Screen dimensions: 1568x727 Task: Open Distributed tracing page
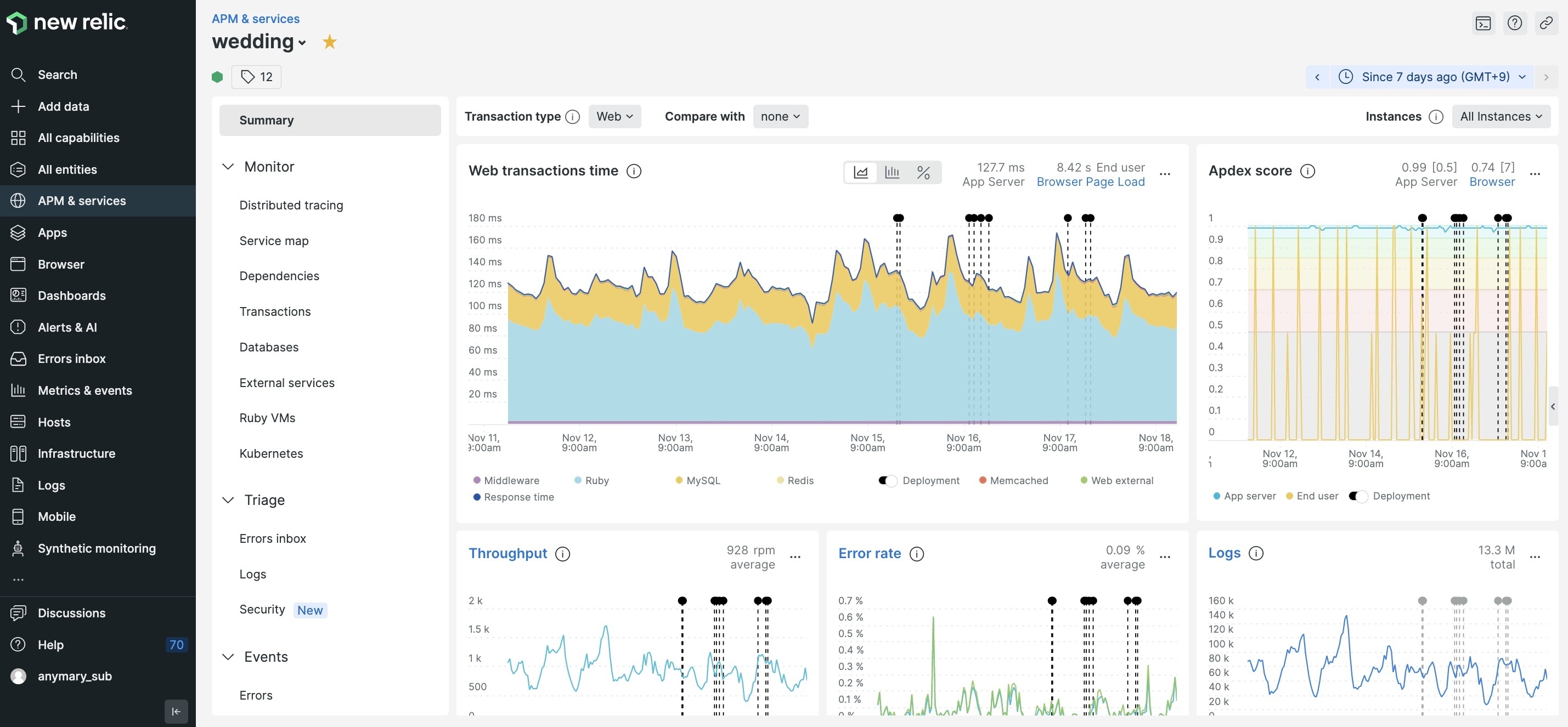tap(291, 205)
